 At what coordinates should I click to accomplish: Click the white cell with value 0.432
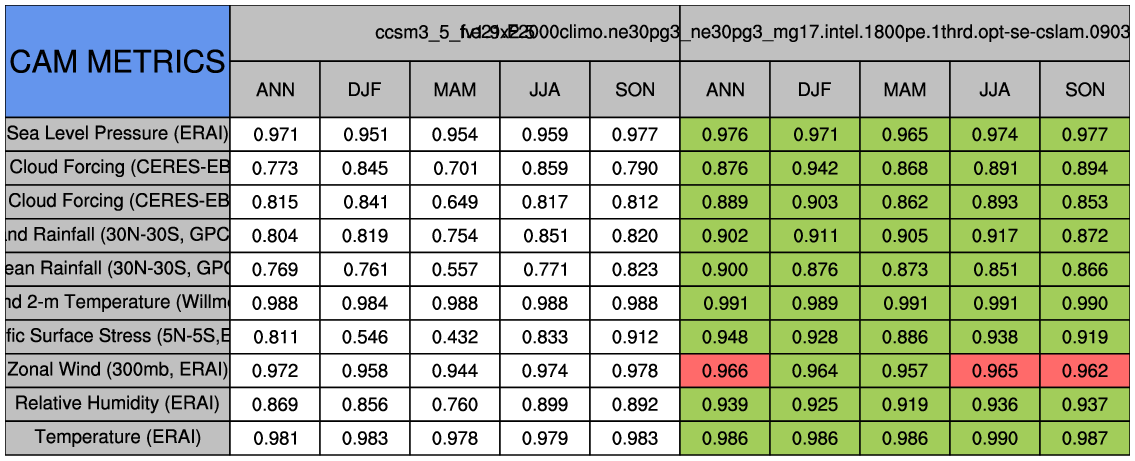455,336
